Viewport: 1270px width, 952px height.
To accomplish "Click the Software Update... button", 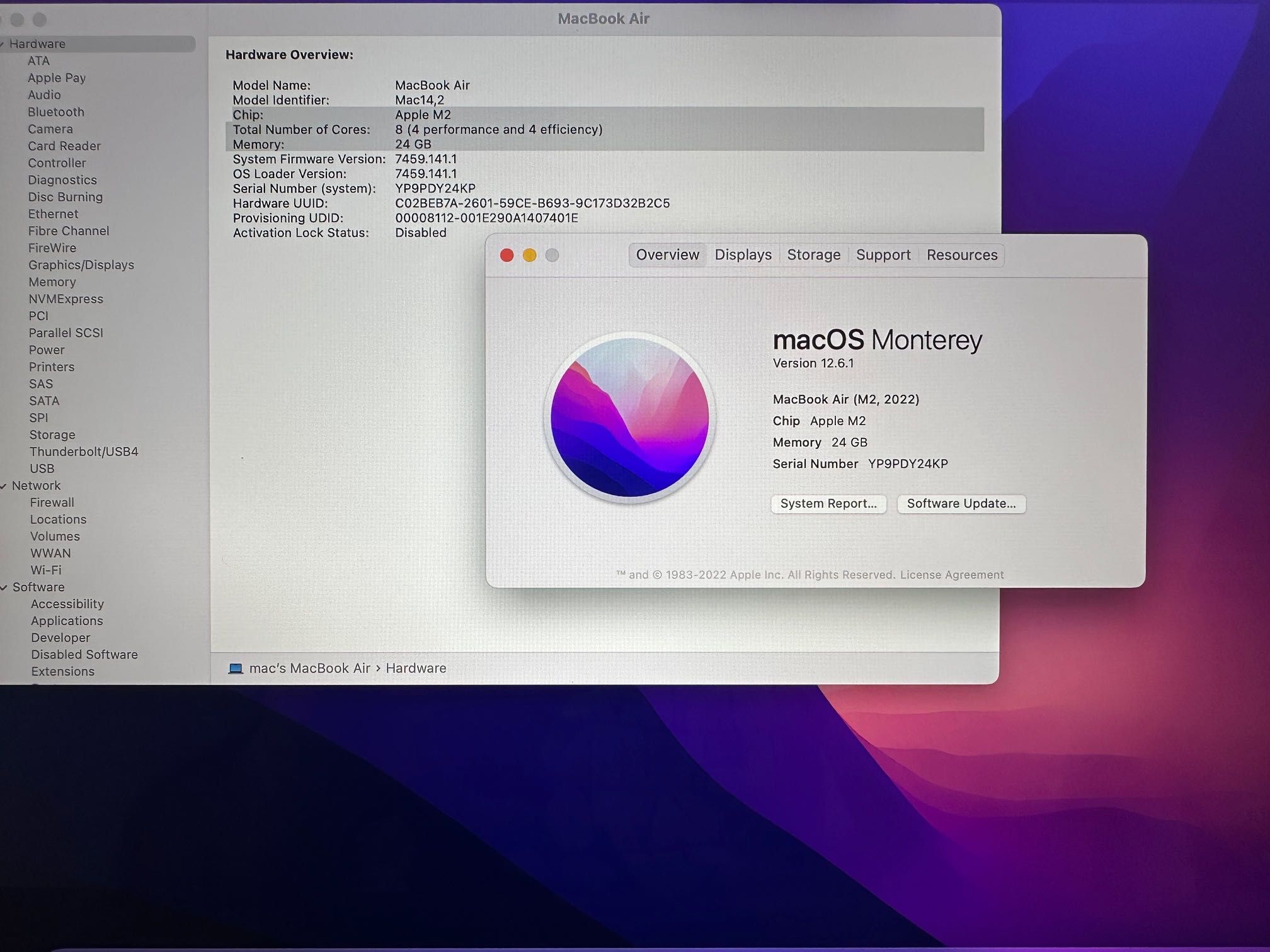I will (961, 504).
